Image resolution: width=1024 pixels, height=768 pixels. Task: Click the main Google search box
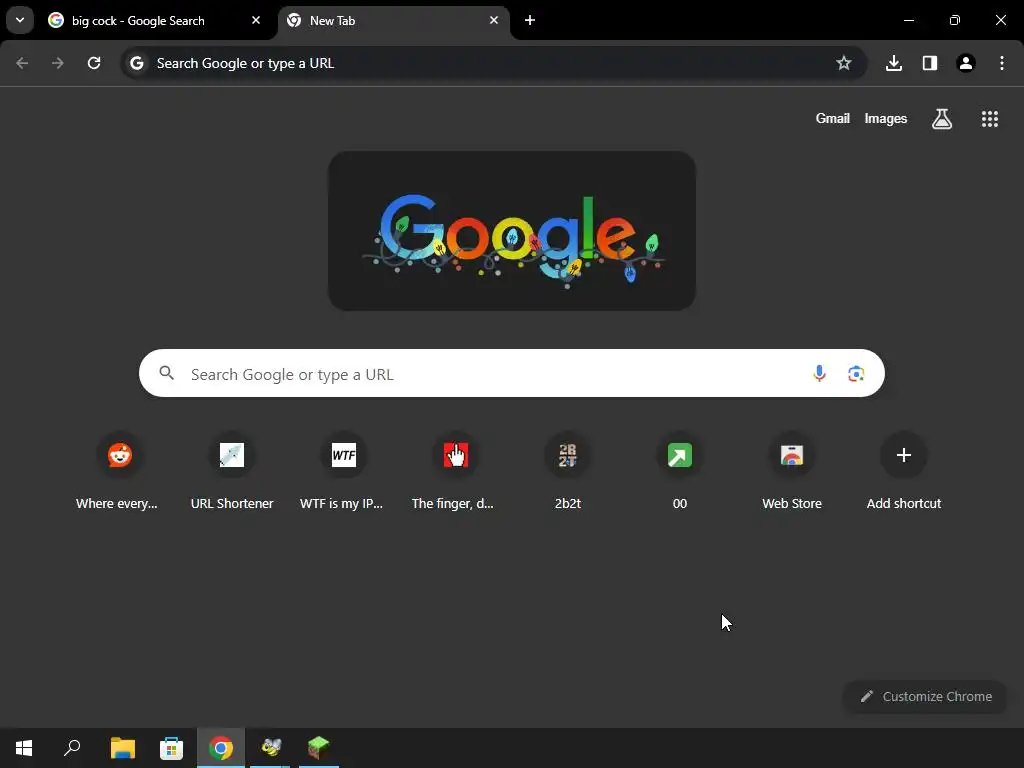tap(511, 374)
